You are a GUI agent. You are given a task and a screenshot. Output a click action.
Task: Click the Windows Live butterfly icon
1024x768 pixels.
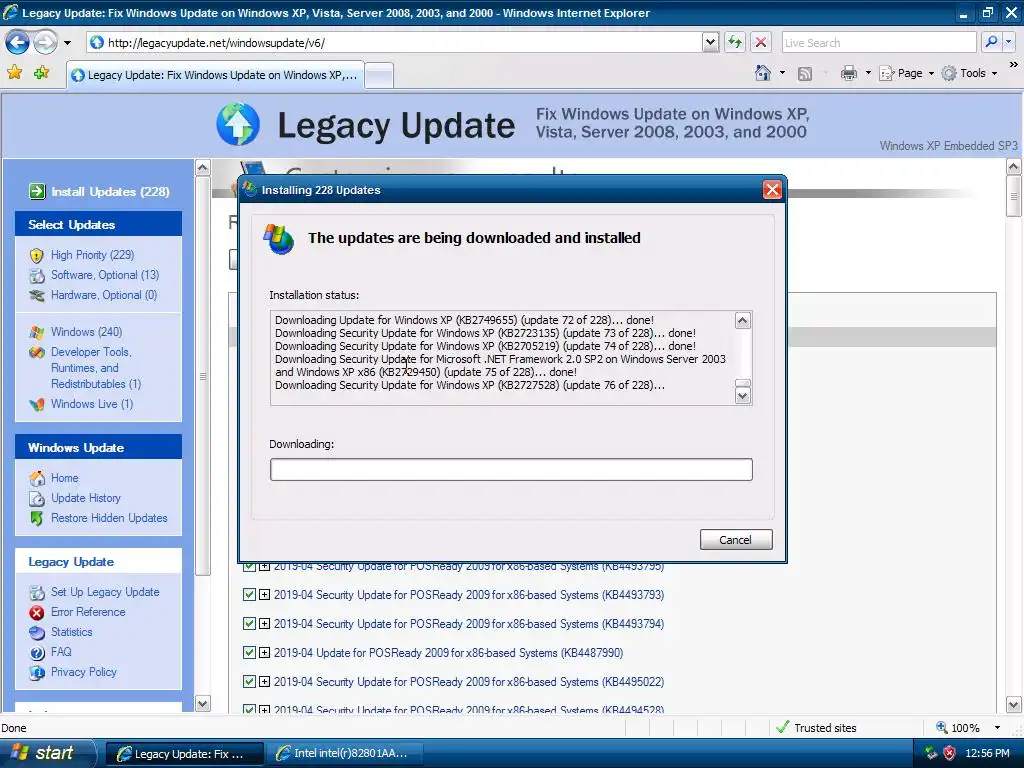[37, 404]
